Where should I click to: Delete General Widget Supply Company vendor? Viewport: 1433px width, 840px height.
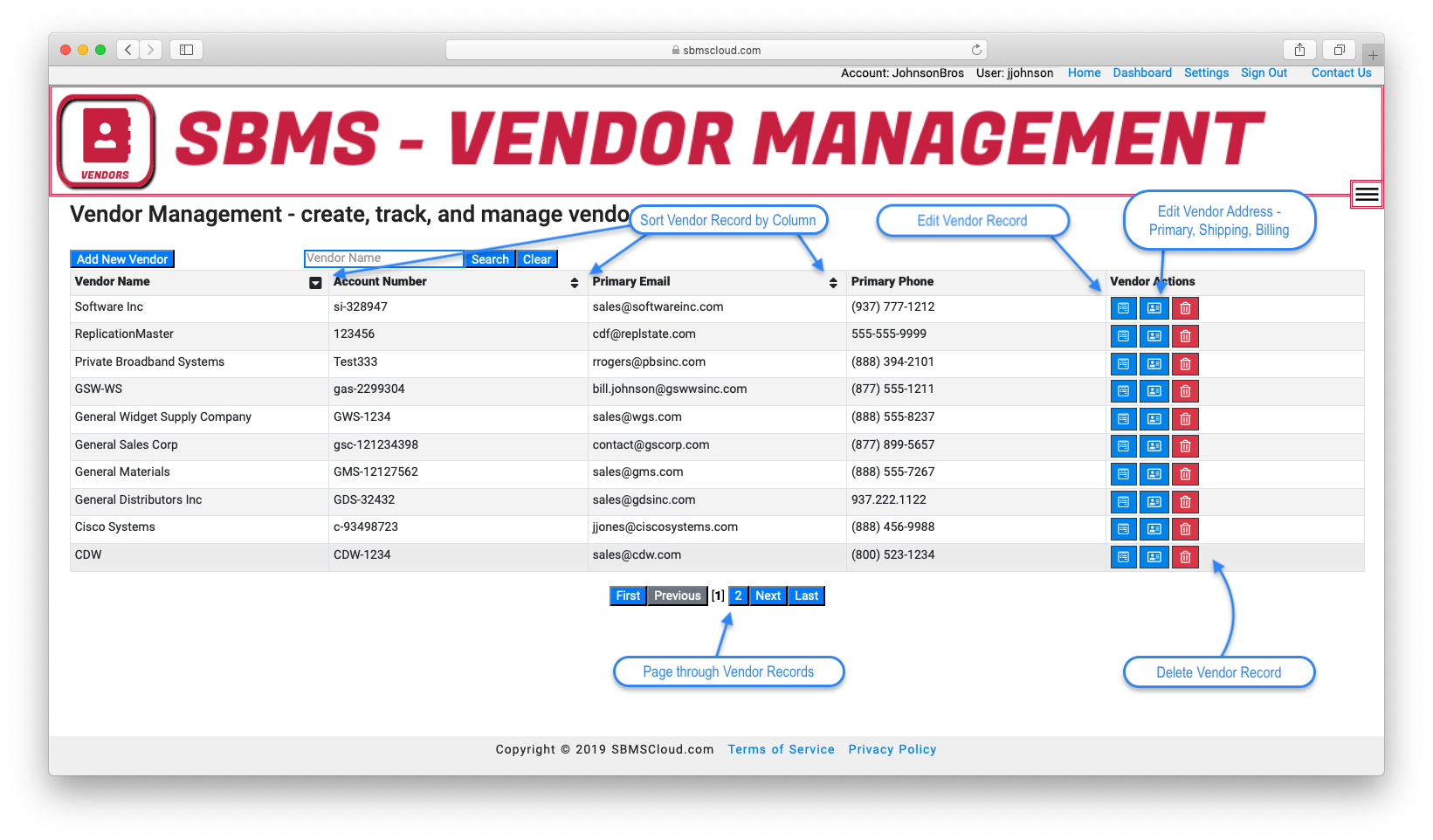tap(1185, 419)
